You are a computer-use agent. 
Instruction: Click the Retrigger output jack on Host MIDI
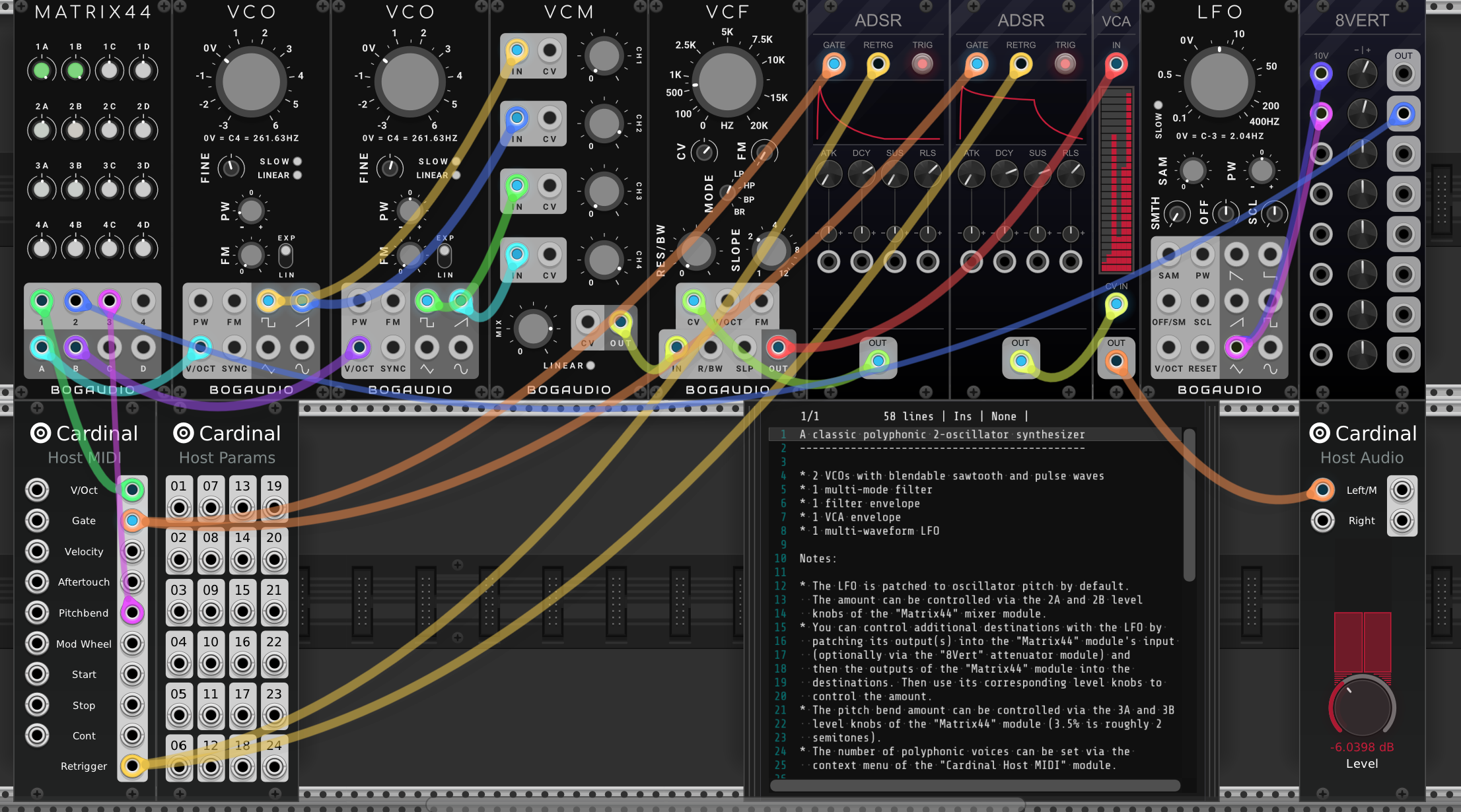tap(132, 766)
